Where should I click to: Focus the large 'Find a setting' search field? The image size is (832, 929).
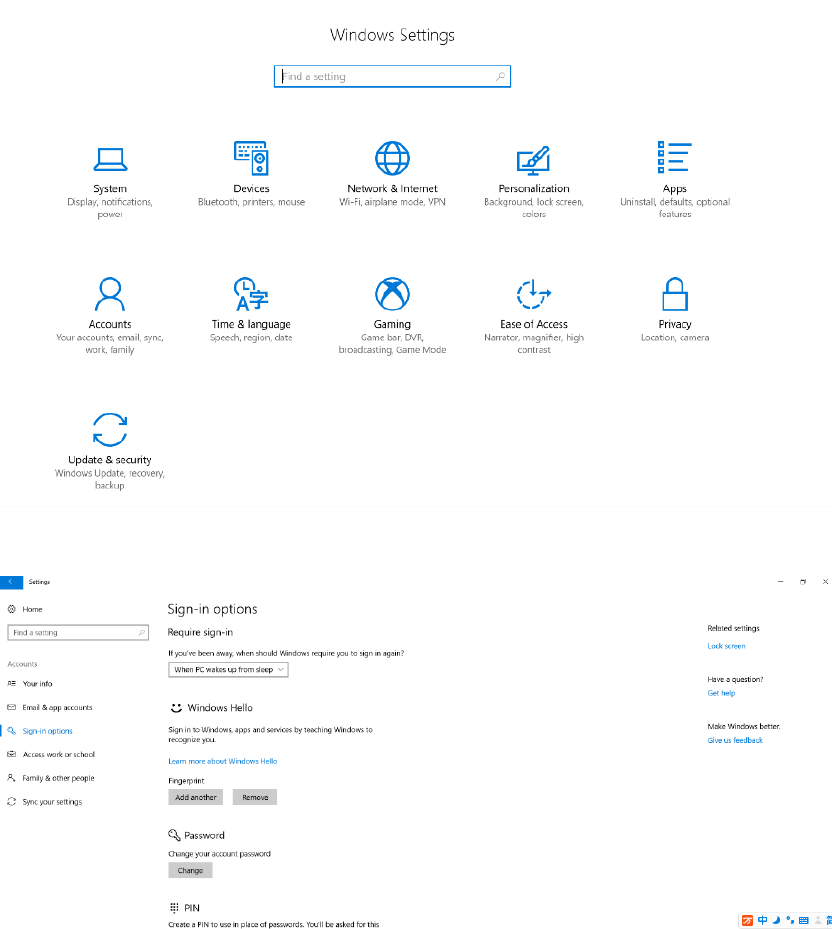click(392, 76)
